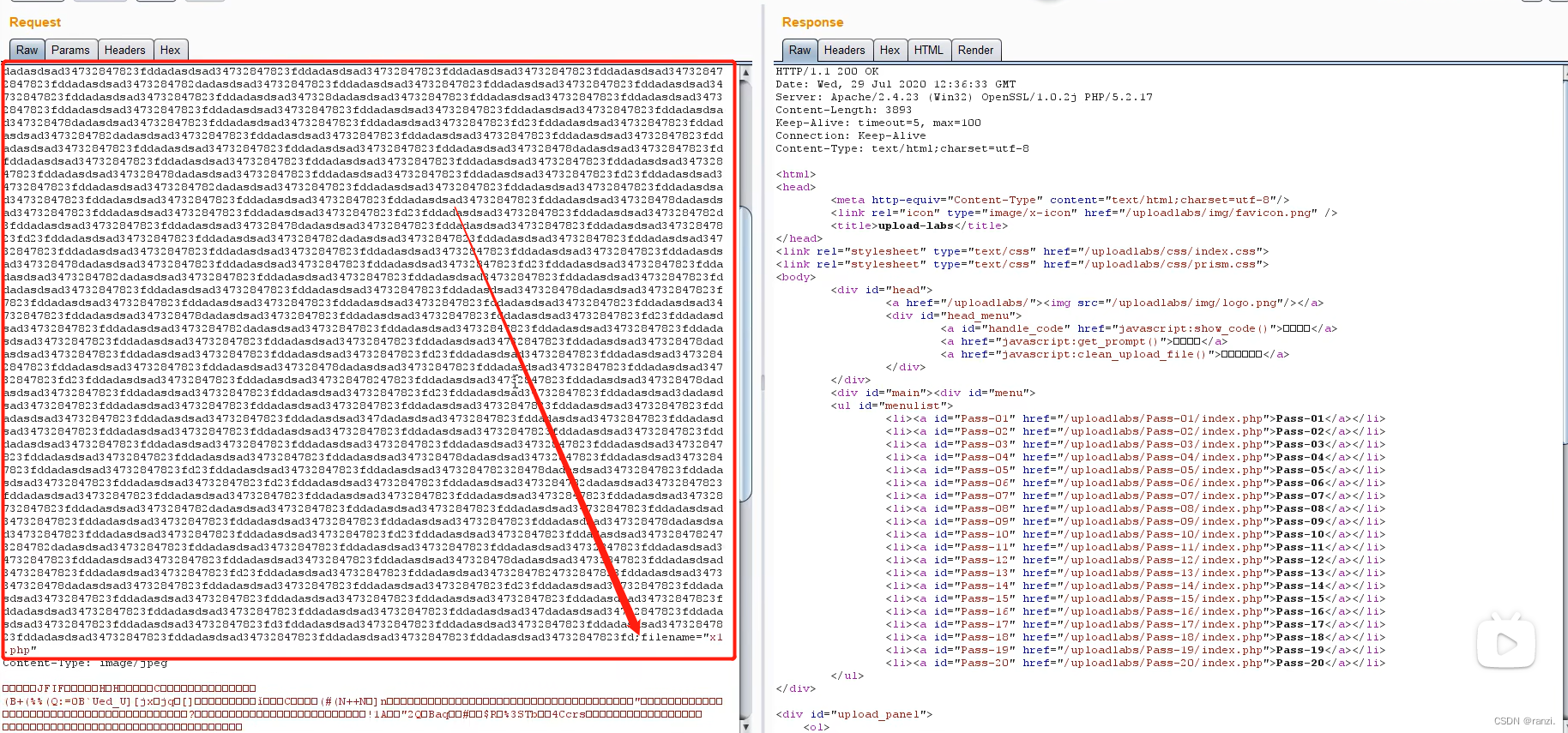Click the Response panel heading
The width and height of the screenshot is (1568, 733).
click(812, 22)
